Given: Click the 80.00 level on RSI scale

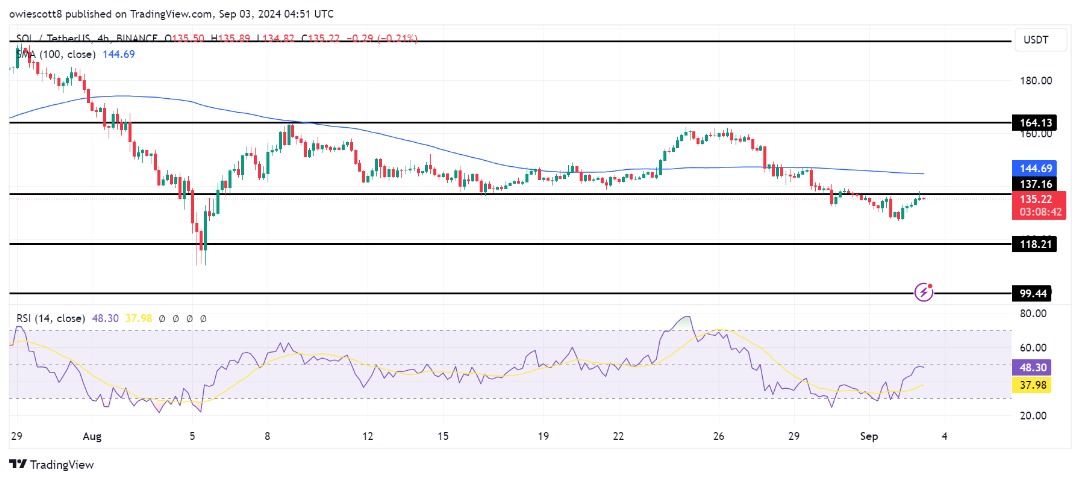Looking at the screenshot, I should [x=1031, y=314].
